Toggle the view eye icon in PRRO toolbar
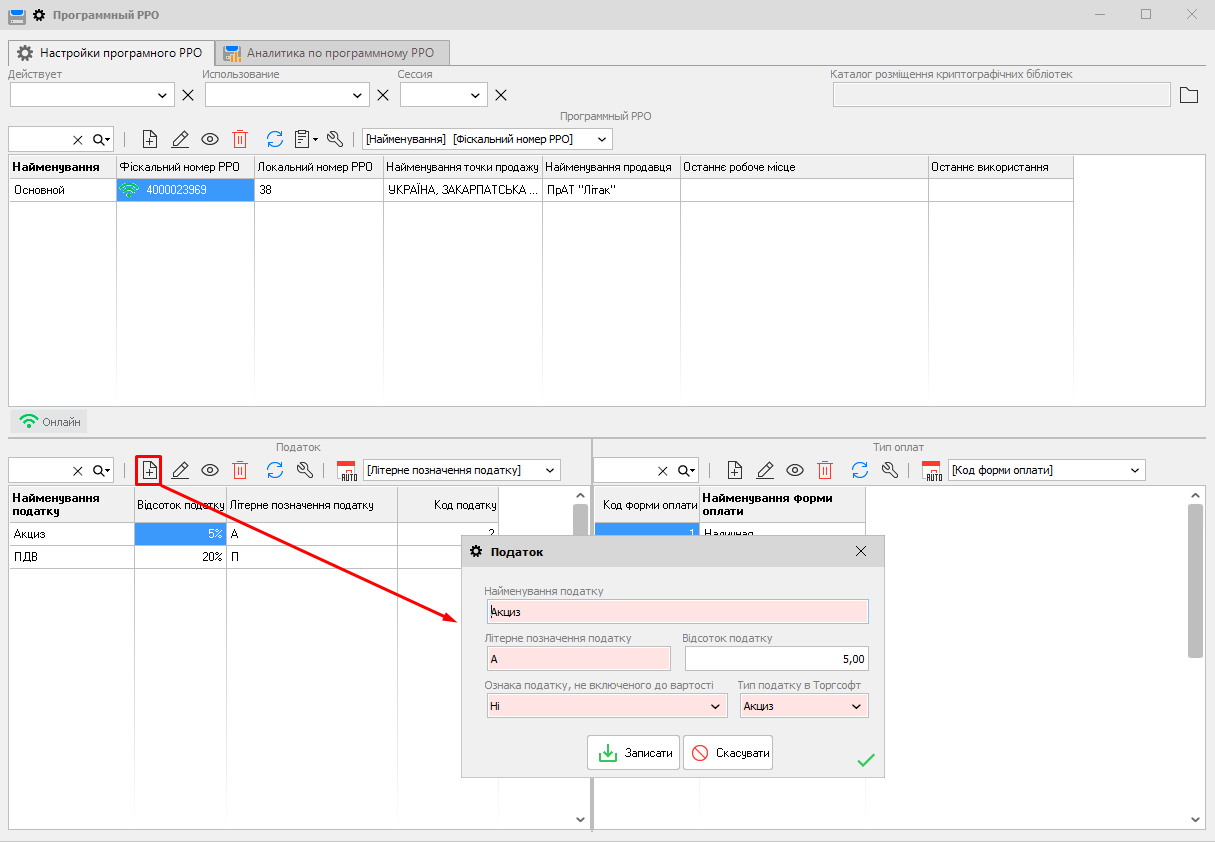The height and width of the screenshot is (842, 1215). [210, 139]
